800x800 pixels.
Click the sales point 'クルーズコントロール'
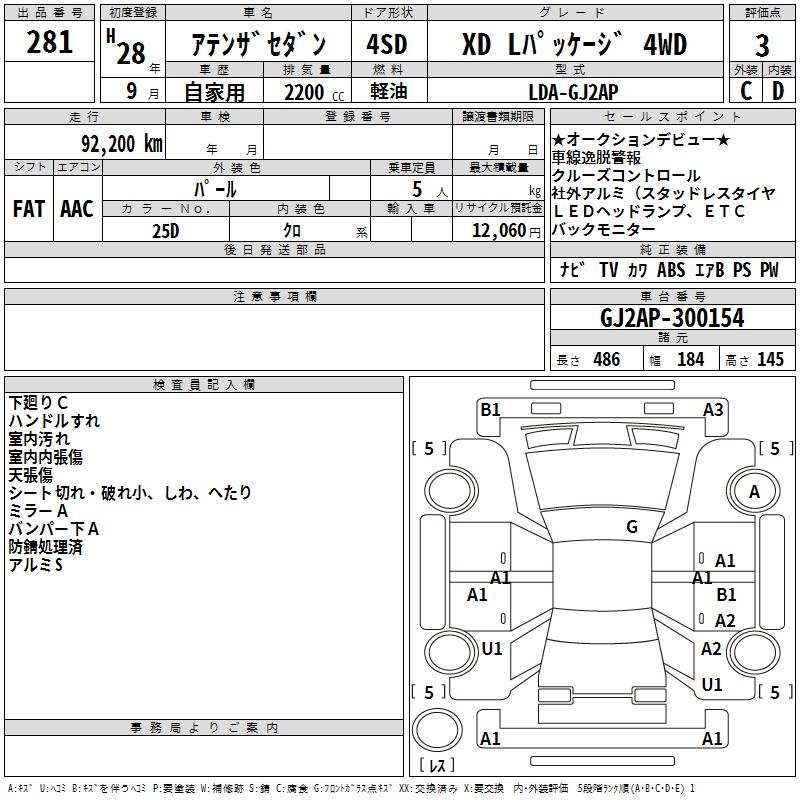[x=626, y=176]
